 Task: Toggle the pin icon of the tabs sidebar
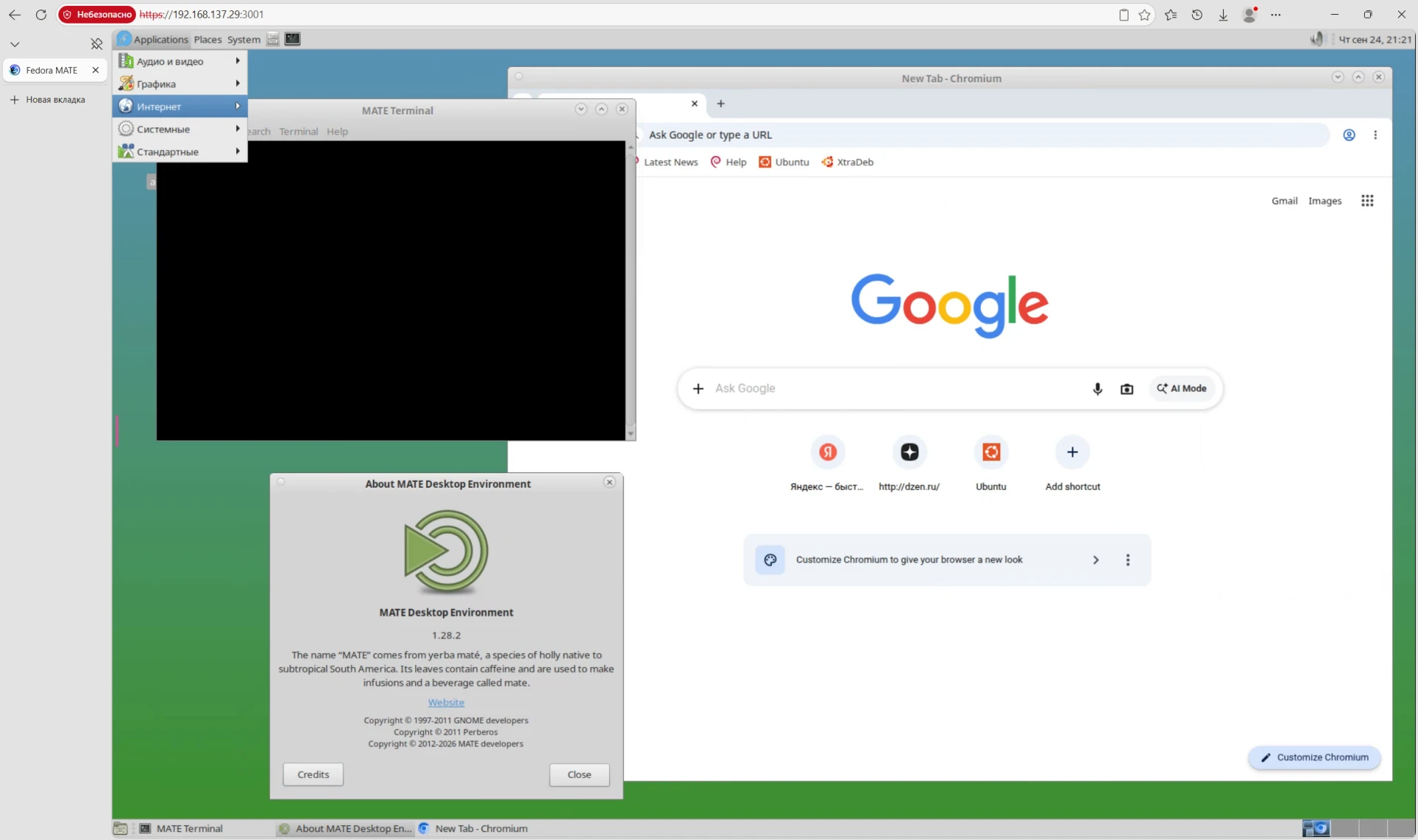pyautogui.click(x=96, y=44)
